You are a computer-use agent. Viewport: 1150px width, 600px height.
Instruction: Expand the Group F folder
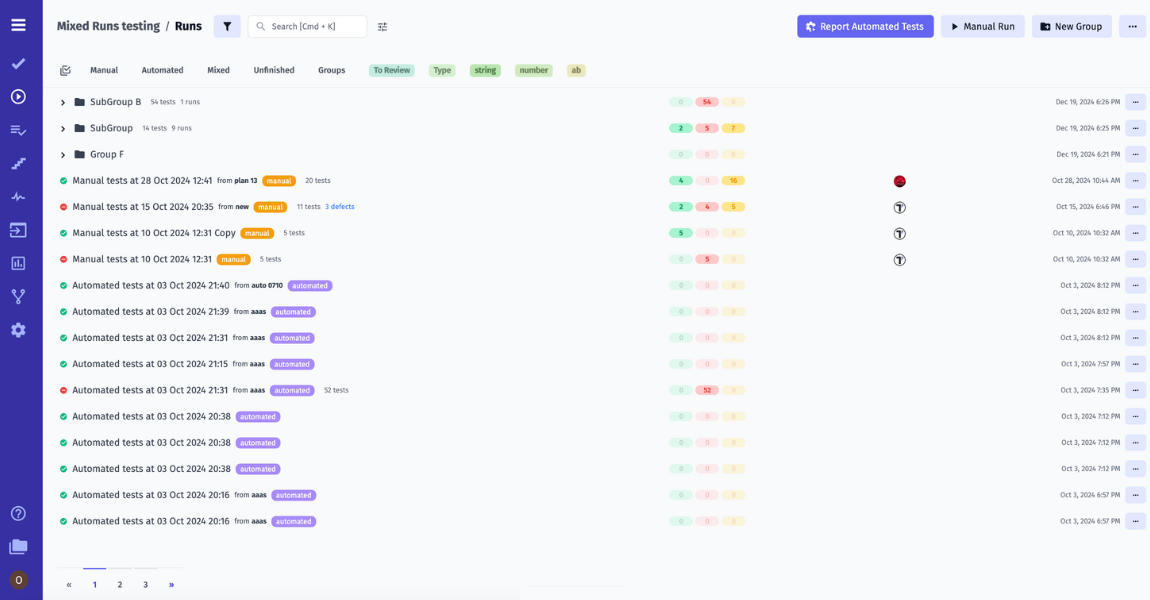(x=63, y=155)
